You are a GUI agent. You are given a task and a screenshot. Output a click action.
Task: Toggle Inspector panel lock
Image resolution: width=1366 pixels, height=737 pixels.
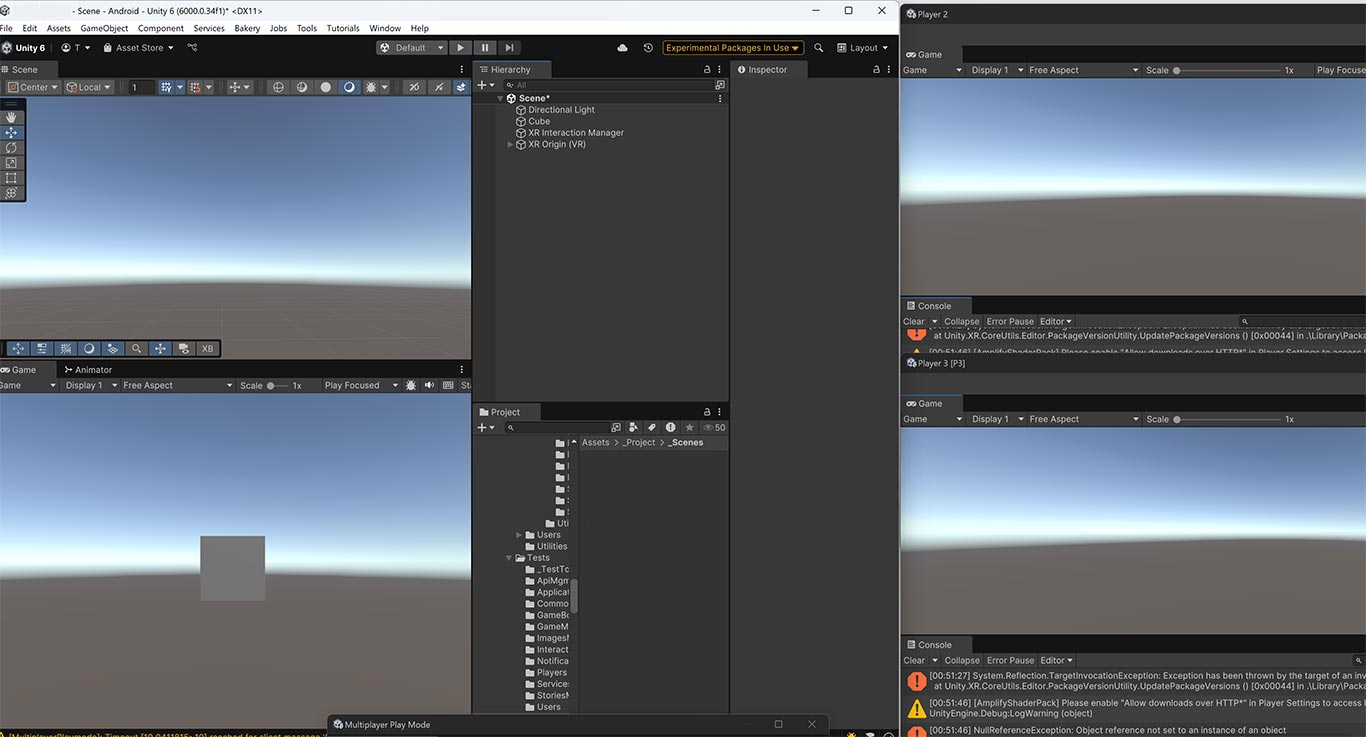[876, 69]
